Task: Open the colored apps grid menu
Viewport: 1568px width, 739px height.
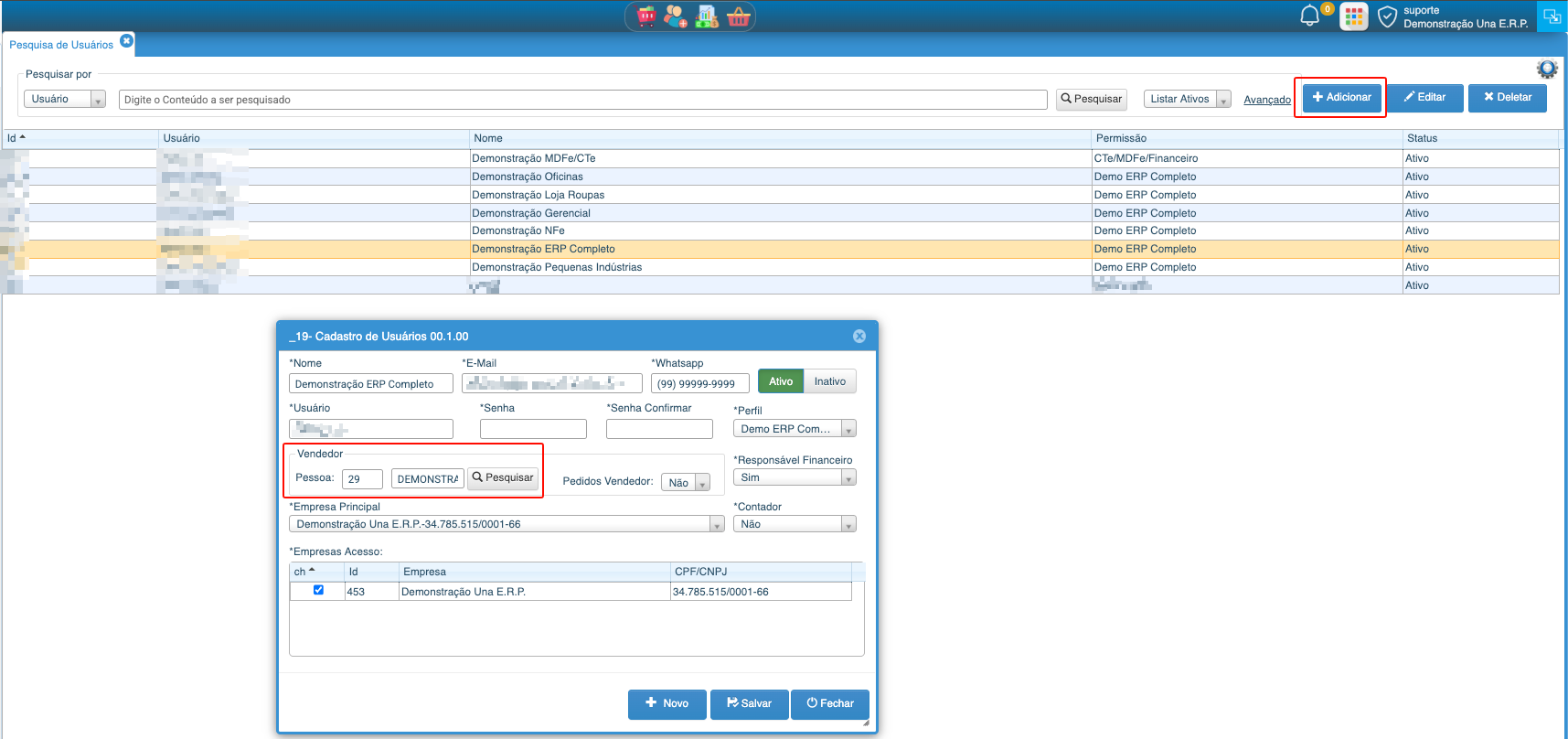Action: pyautogui.click(x=1353, y=16)
